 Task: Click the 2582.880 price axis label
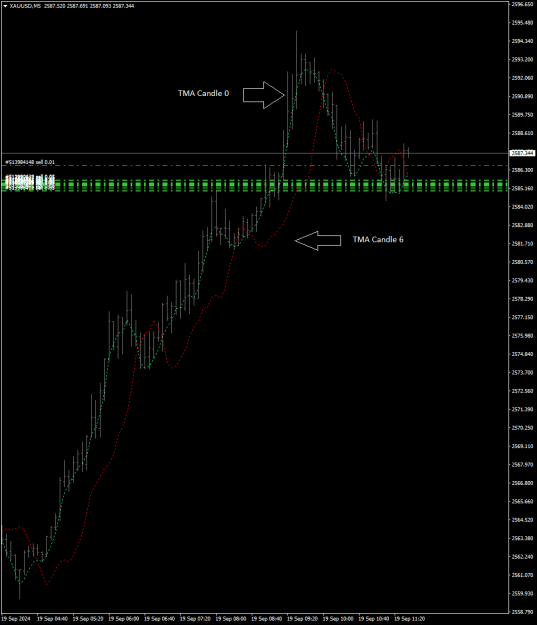(x=523, y=225)
